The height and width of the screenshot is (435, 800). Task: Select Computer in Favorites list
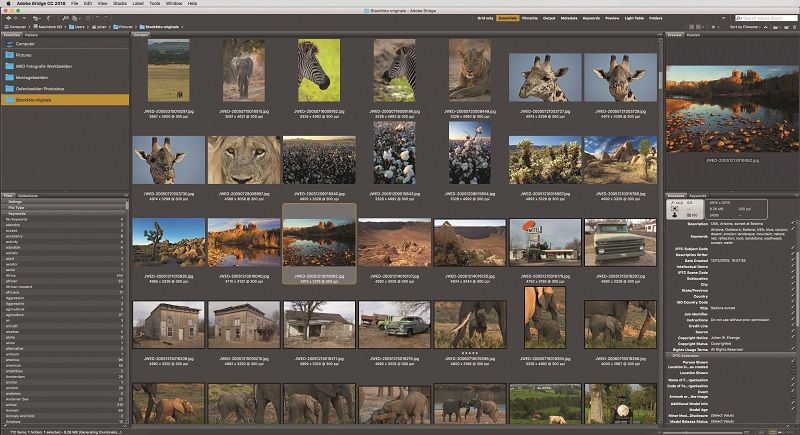[65, 44]
